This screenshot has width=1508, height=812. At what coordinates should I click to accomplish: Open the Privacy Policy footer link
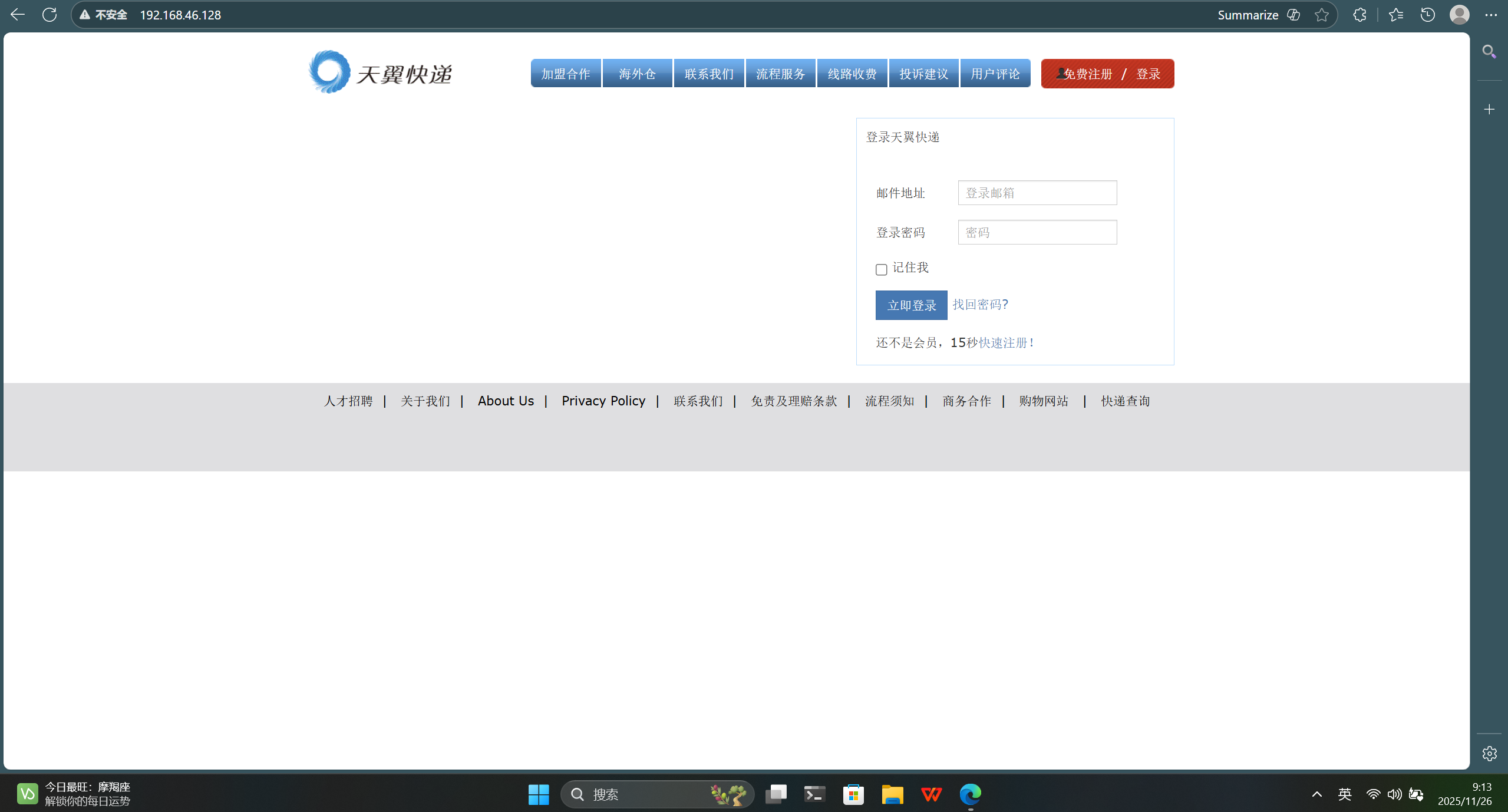(602, 401)
